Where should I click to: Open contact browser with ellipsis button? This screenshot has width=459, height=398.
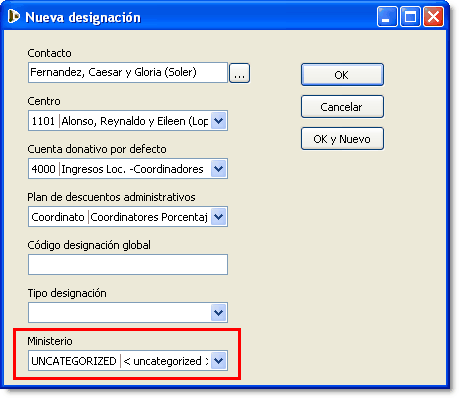pos(239,73)
